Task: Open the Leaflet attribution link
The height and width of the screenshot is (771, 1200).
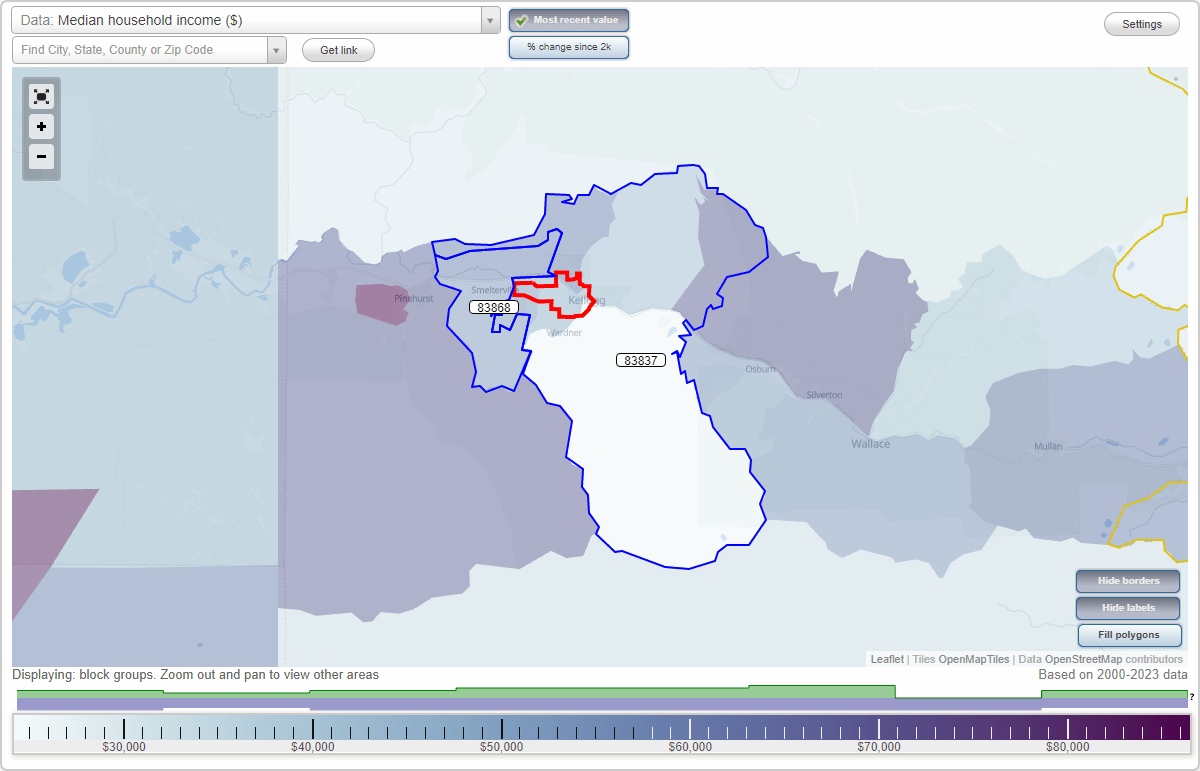Action: [x=887, y=659]
